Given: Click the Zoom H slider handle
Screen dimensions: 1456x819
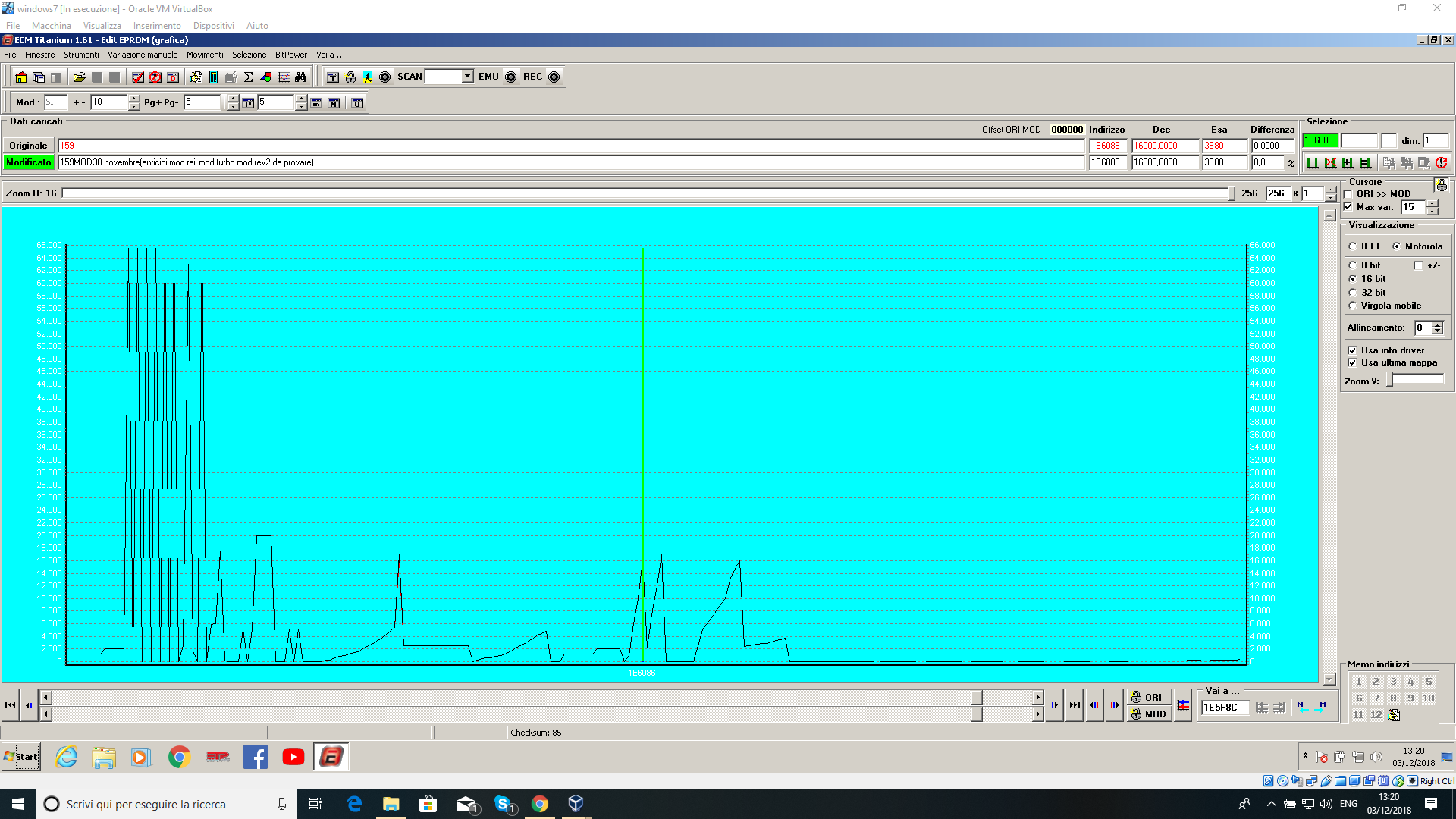Looking at the screenshot, I should pyautogui.click(x=1232, y=193).
